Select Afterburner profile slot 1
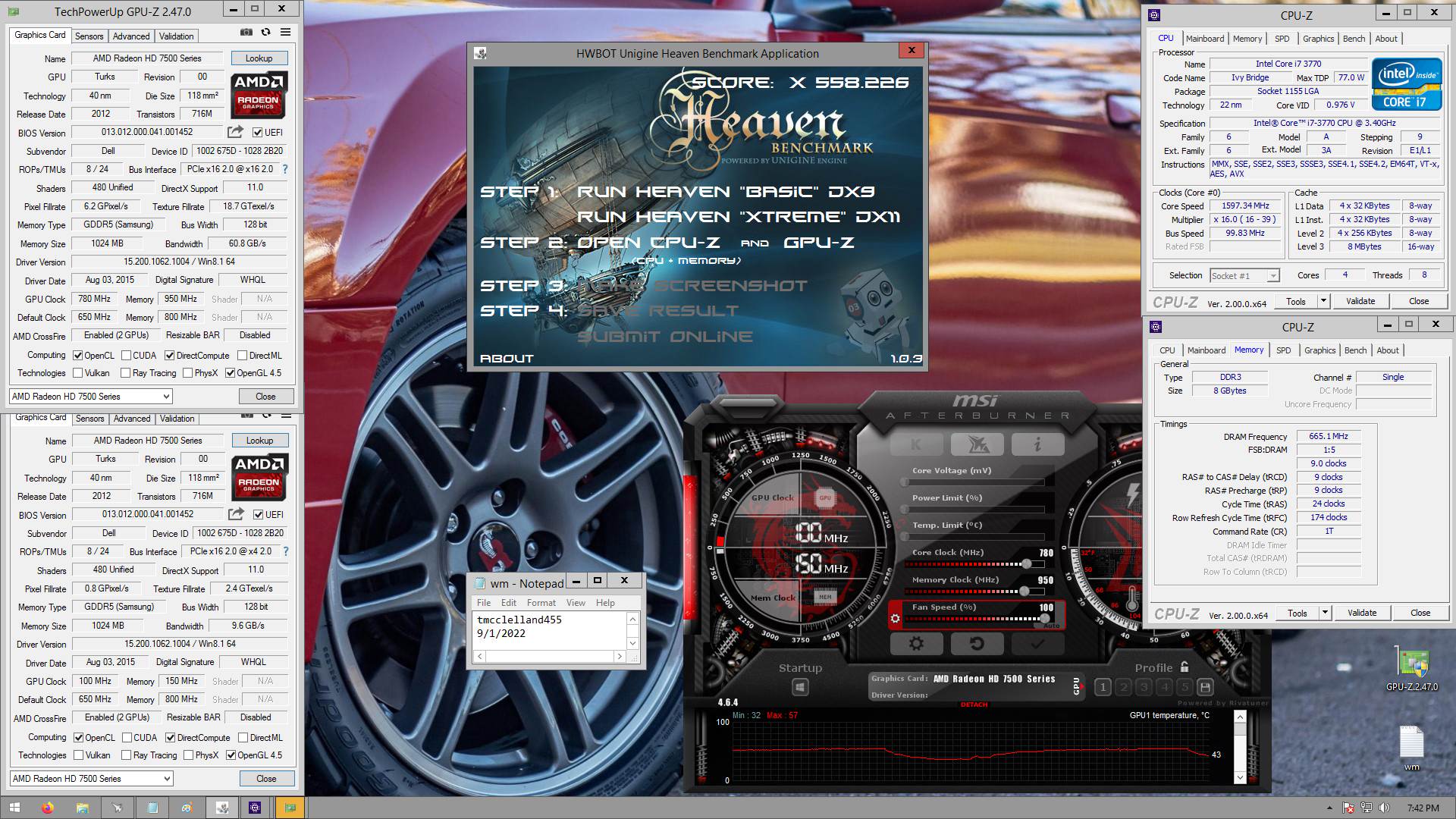 [1103, 687]
